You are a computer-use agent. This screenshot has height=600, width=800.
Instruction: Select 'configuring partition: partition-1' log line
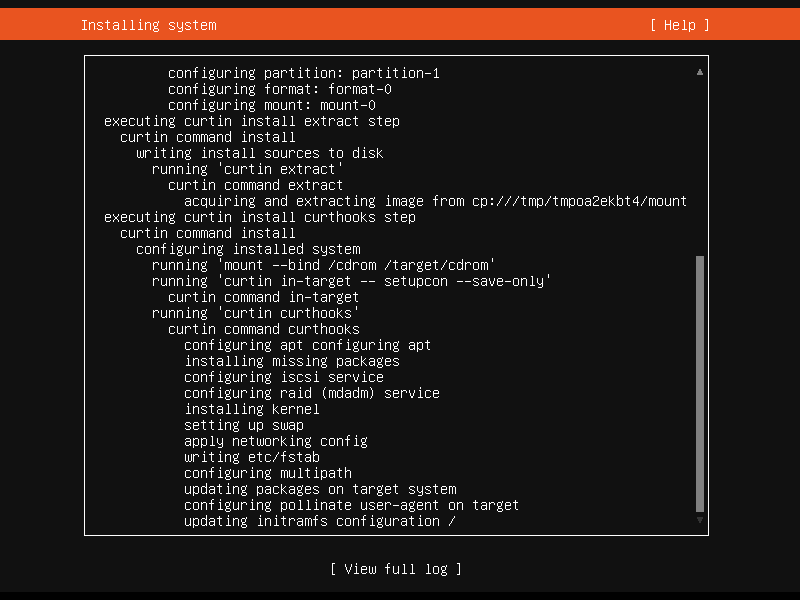click(303, 73)
